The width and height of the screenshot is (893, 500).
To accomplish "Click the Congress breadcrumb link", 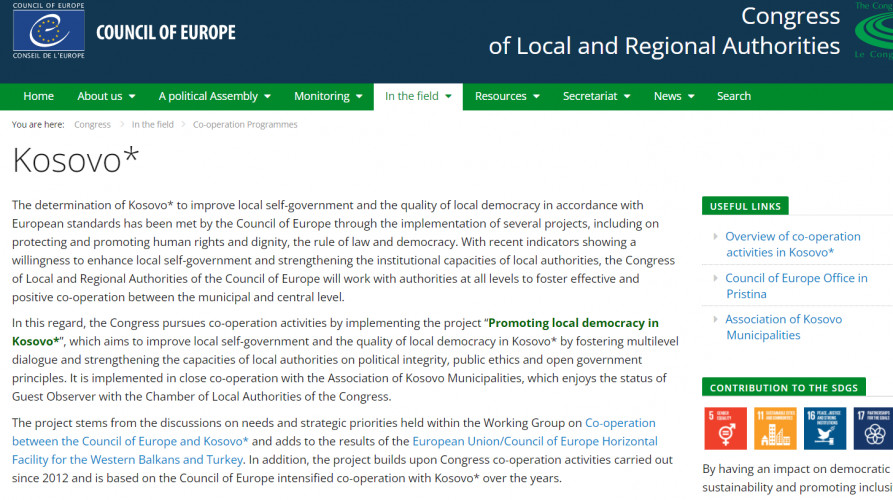I will point(92,125).
